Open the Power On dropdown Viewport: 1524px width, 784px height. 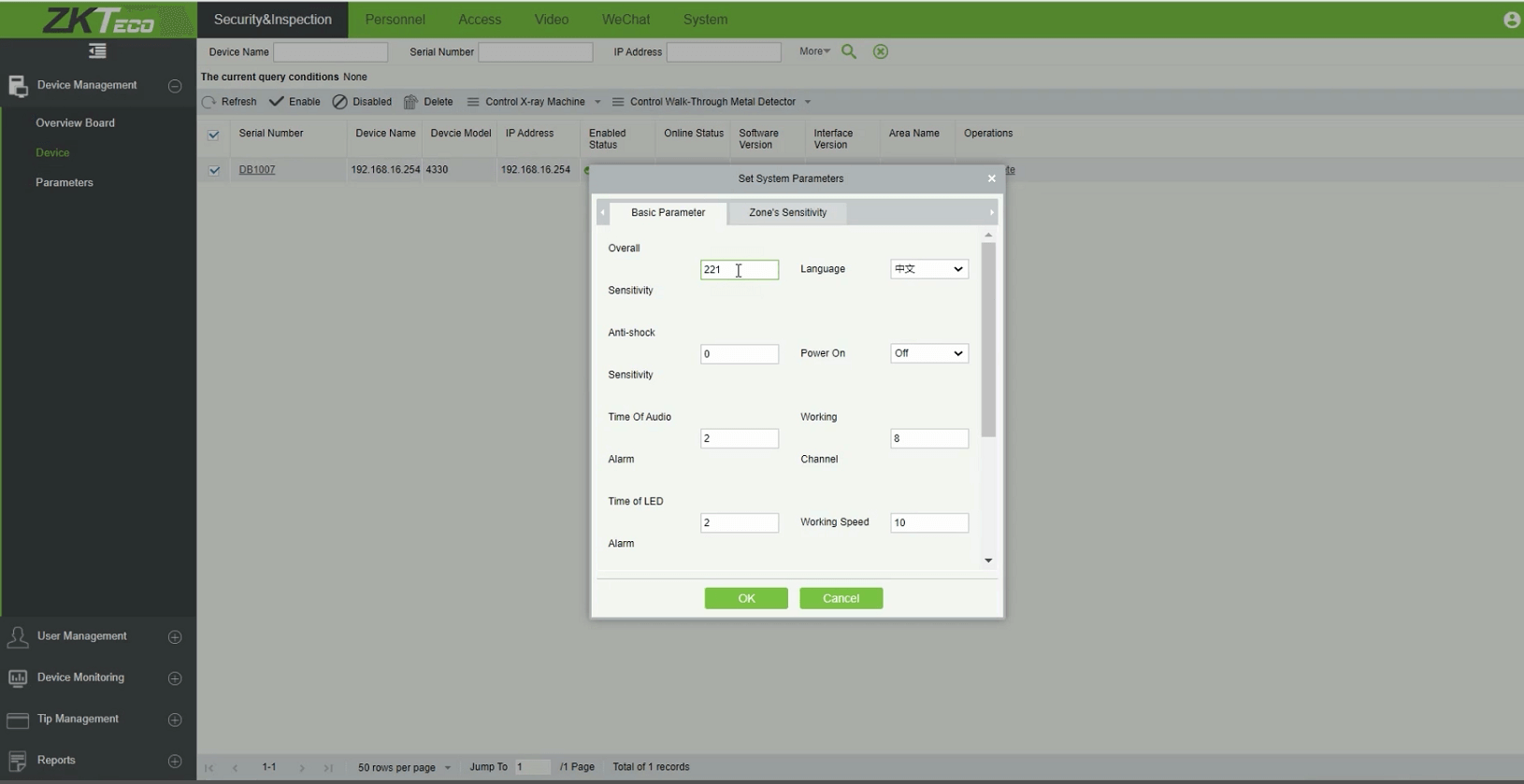(928, 353)
